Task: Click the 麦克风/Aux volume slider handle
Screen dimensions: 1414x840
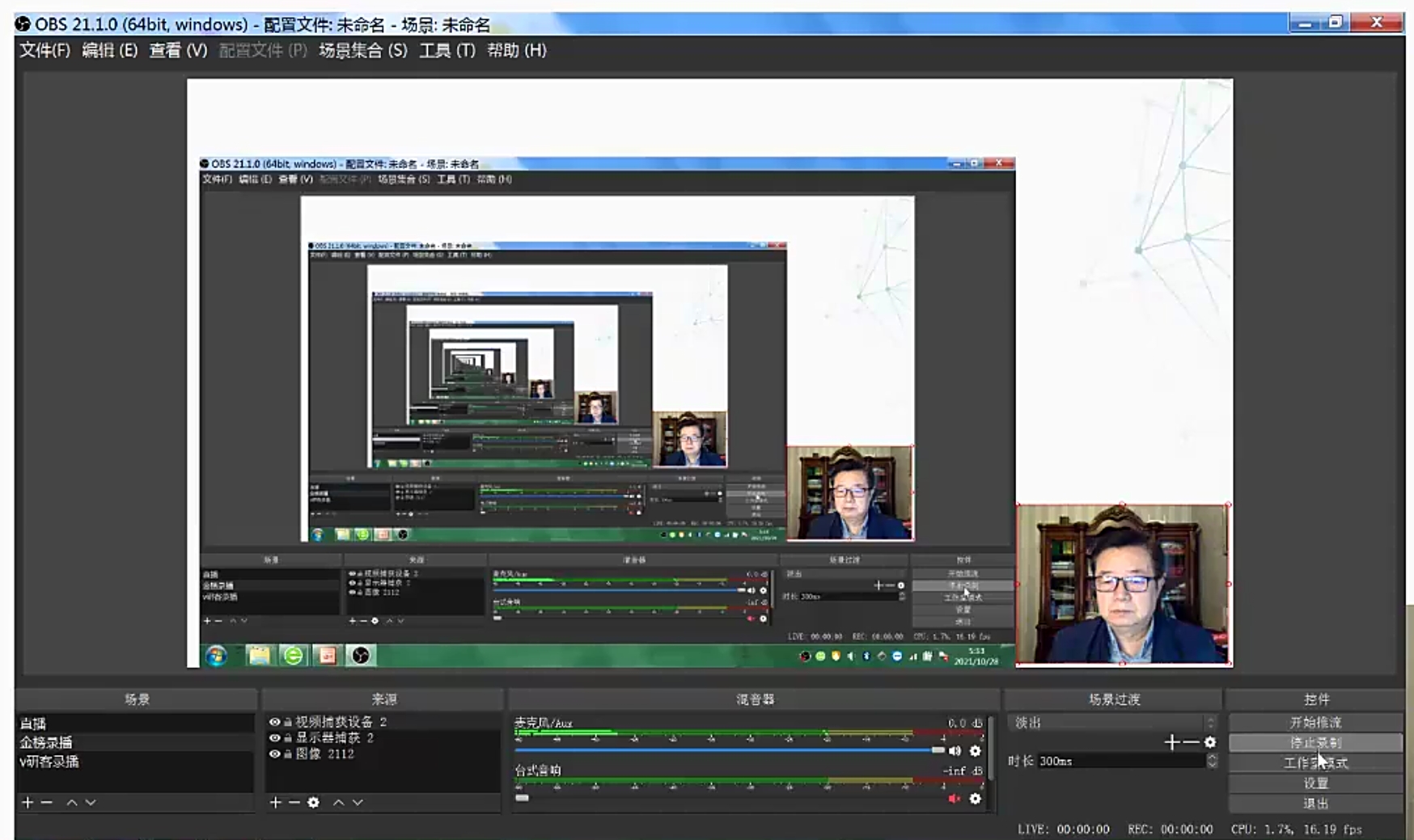Action: [x=938, y=750]
